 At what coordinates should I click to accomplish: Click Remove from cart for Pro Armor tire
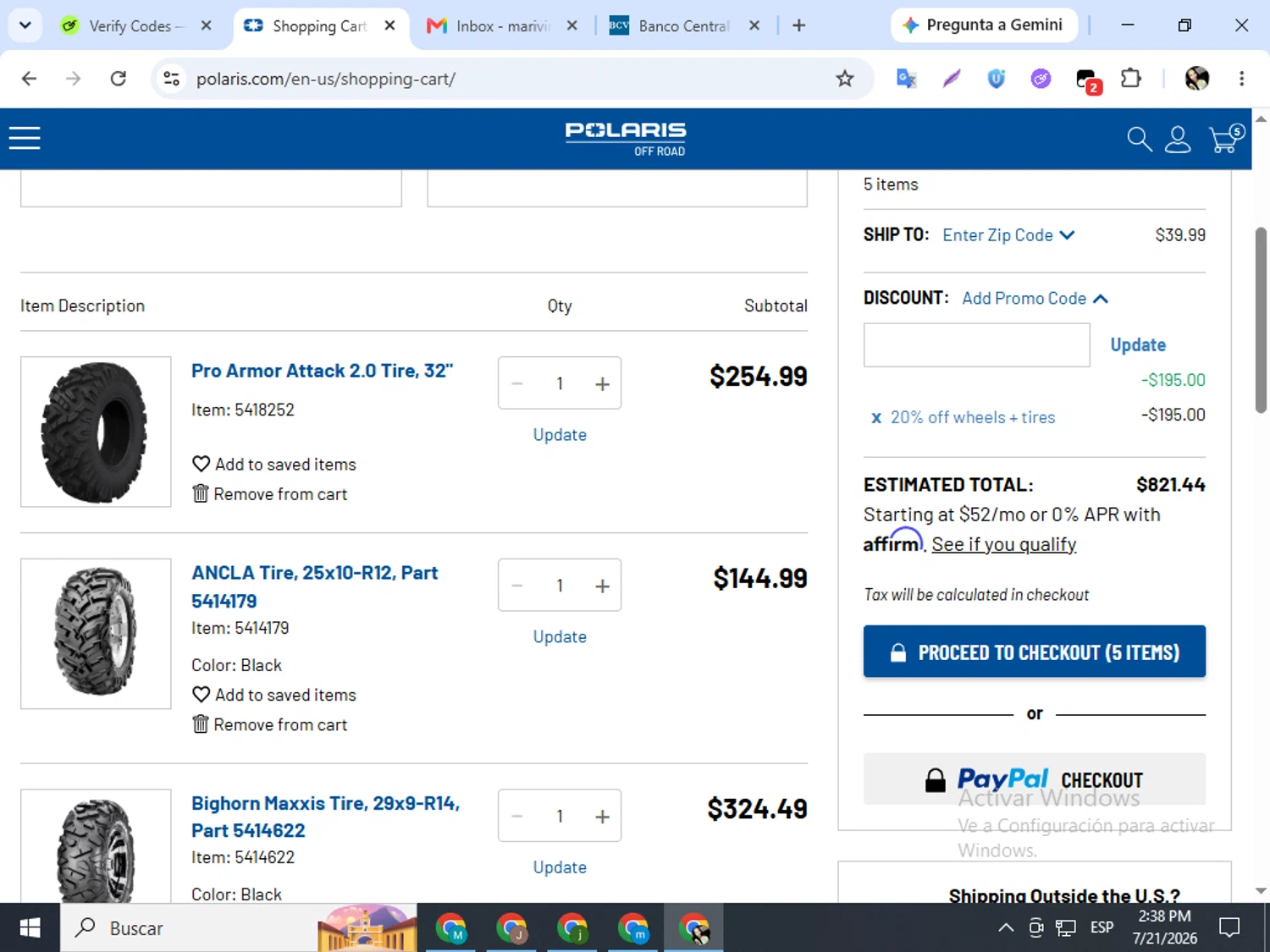(280, 494)
